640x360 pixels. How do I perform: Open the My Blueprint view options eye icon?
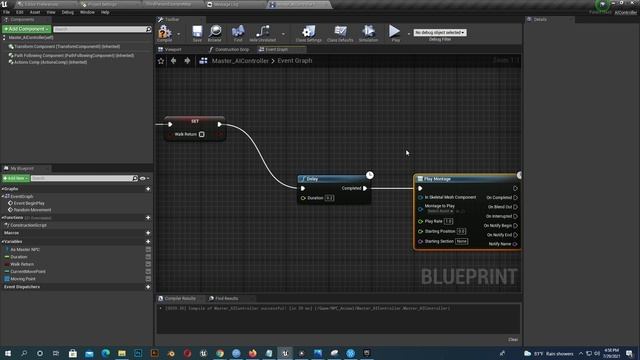point(143,178)
